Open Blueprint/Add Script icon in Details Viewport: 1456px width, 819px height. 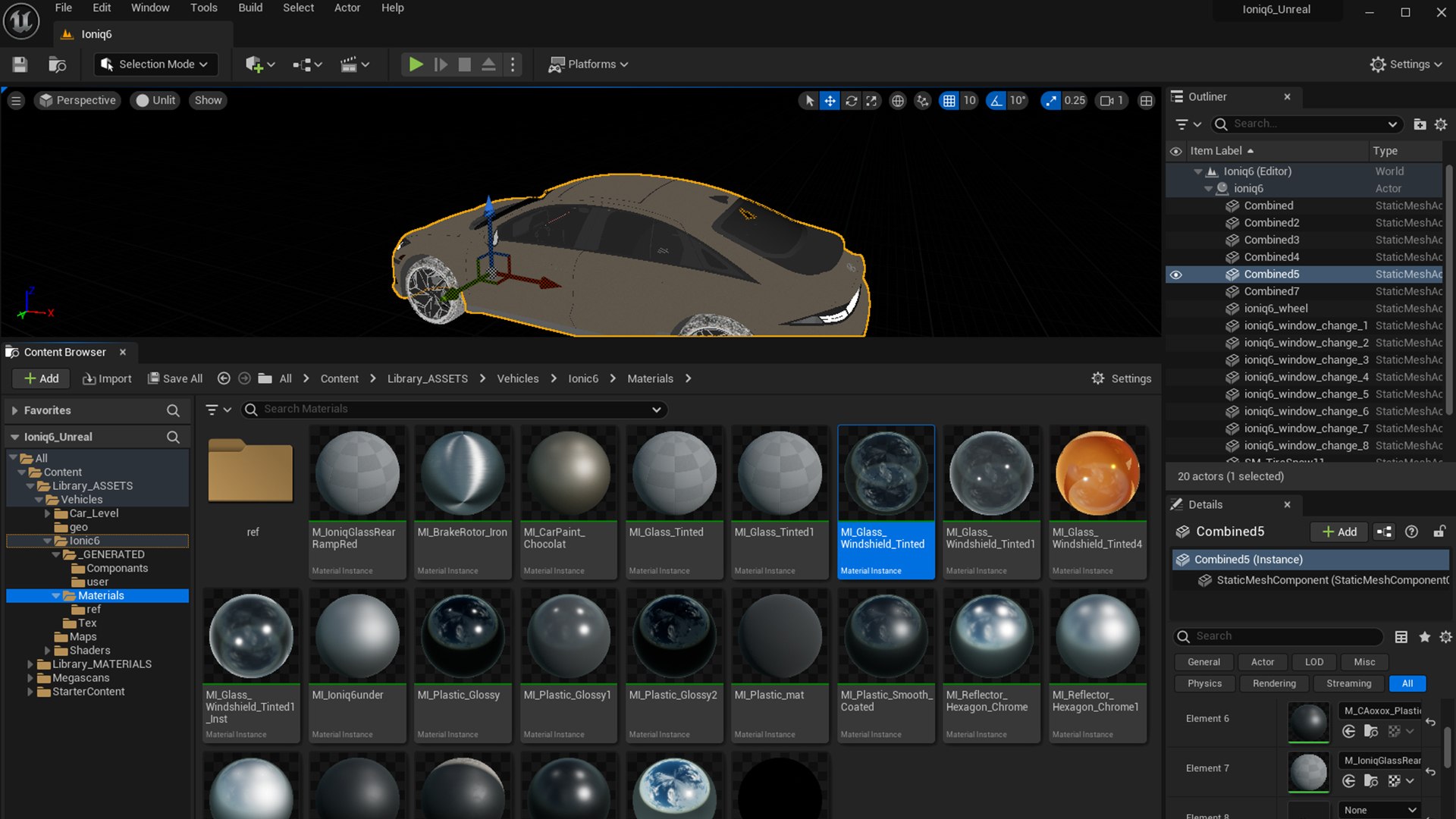coord(1384,532)
